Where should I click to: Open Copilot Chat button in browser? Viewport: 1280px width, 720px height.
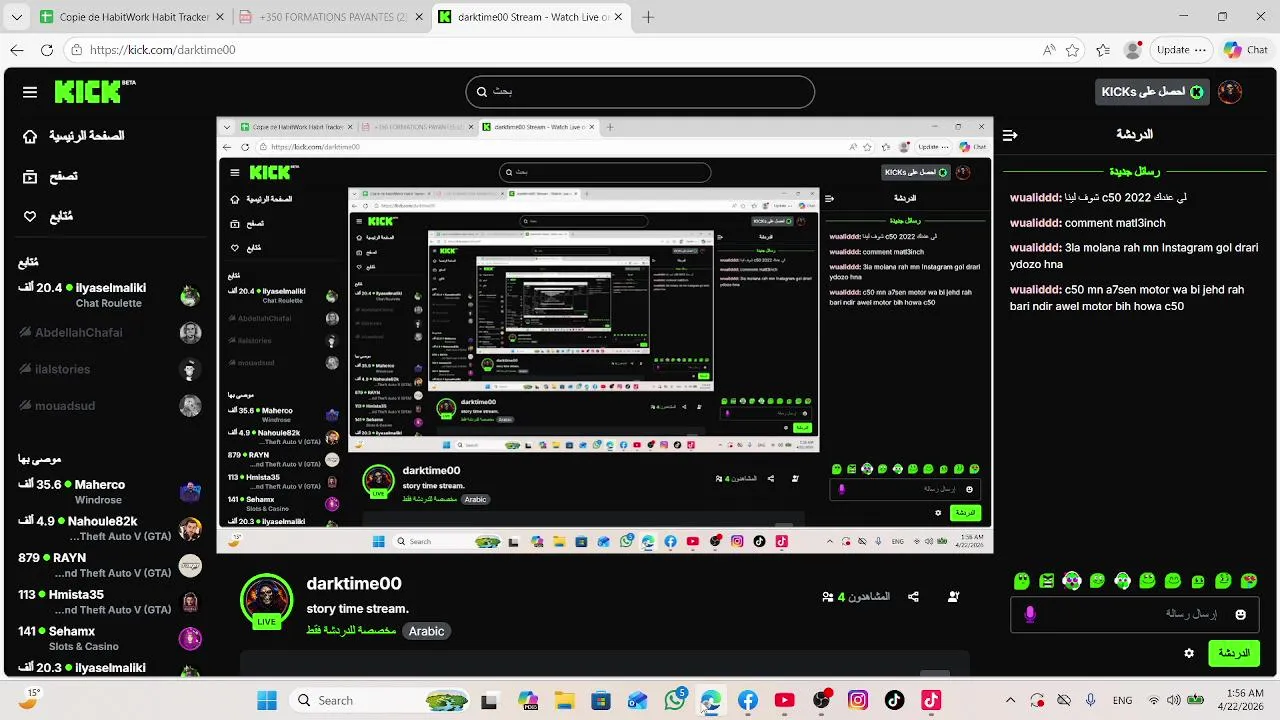pyautogui.click(x=1246, y=50)
